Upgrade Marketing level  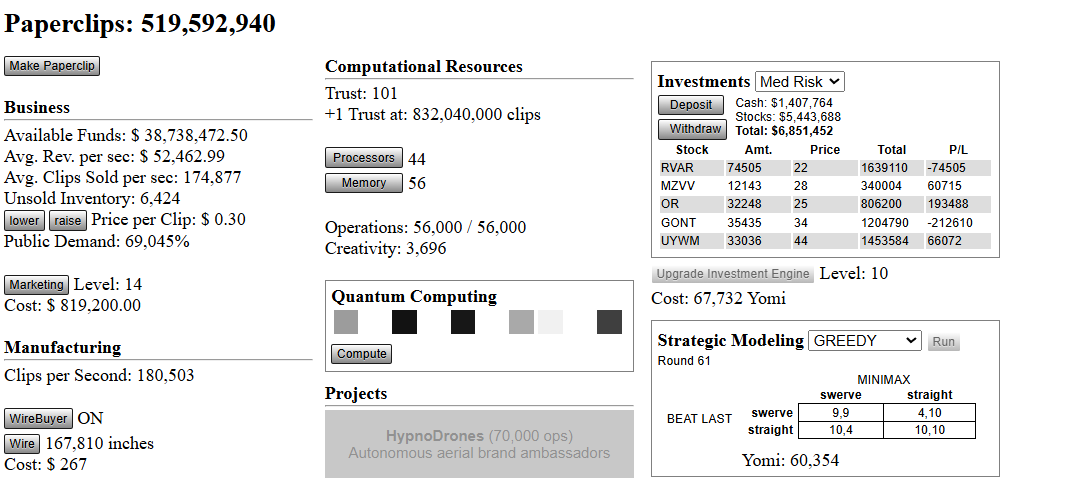[36, 285]
